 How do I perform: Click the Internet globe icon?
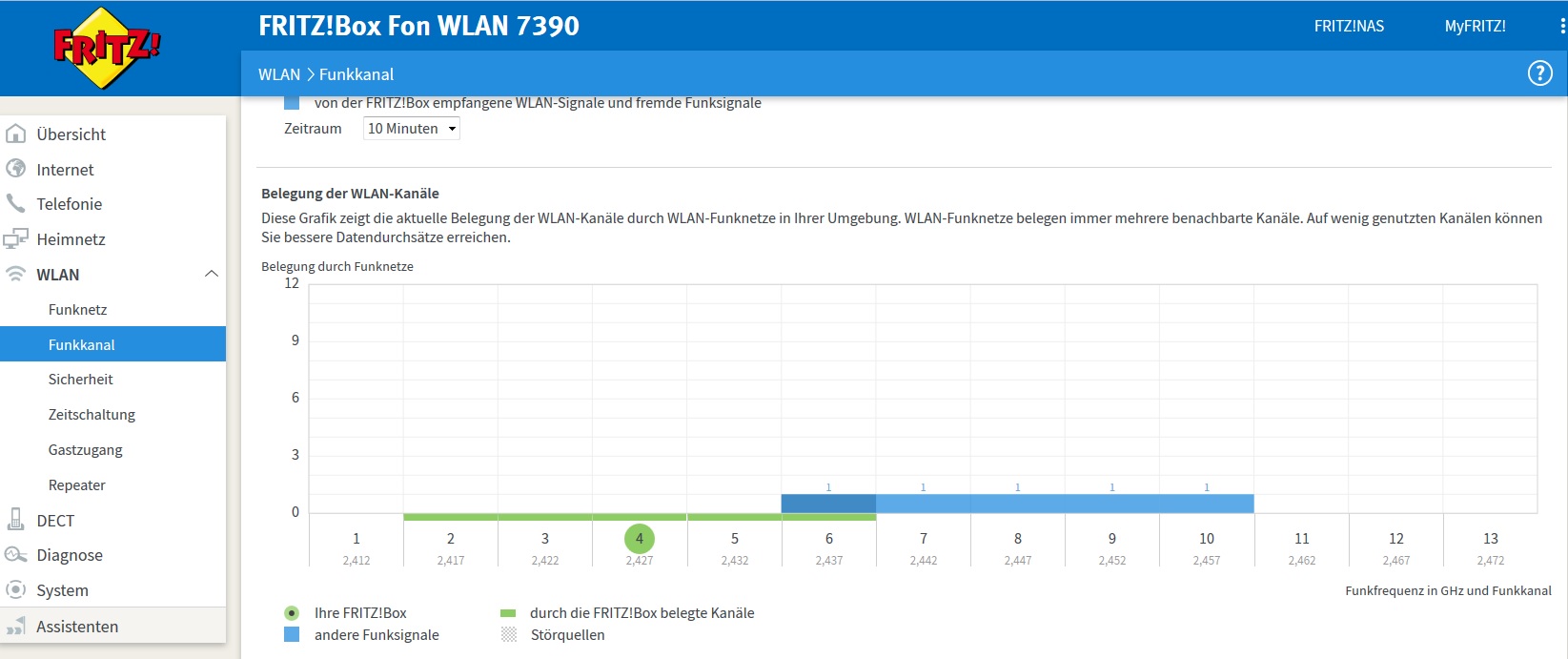[15, 169]
